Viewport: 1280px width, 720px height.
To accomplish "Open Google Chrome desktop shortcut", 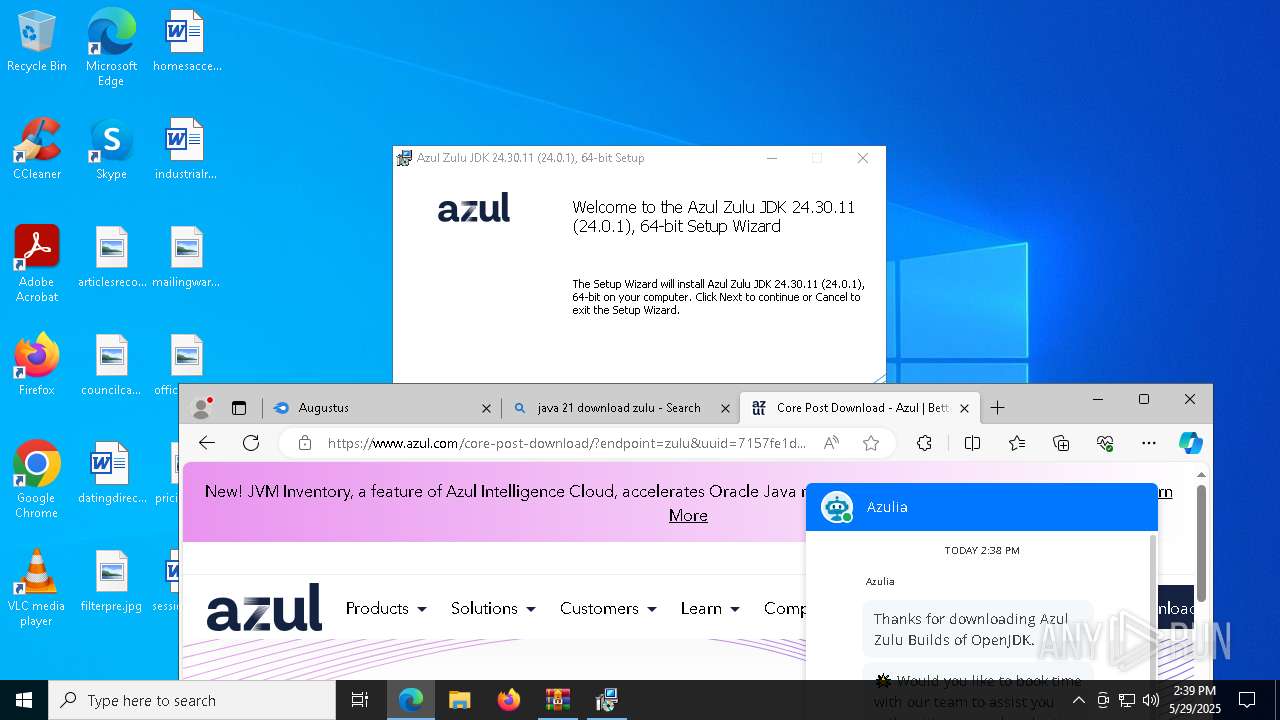I will [37, 480].
